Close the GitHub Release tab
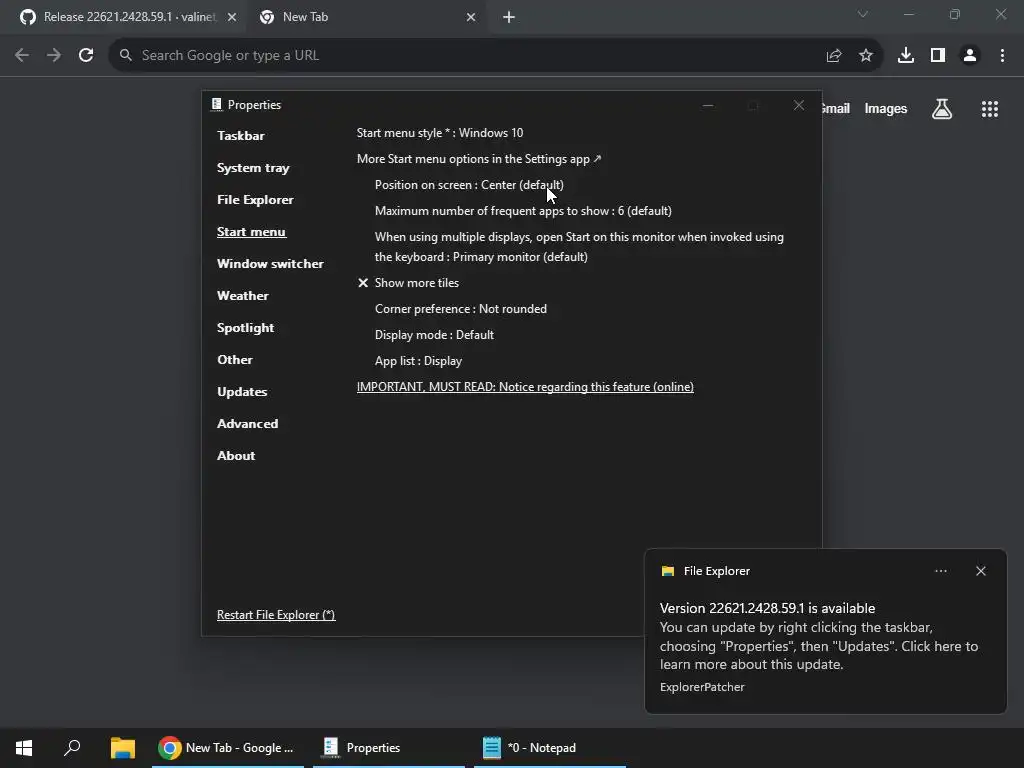This screenshot has height=768, width=1024. click(232, 18)
